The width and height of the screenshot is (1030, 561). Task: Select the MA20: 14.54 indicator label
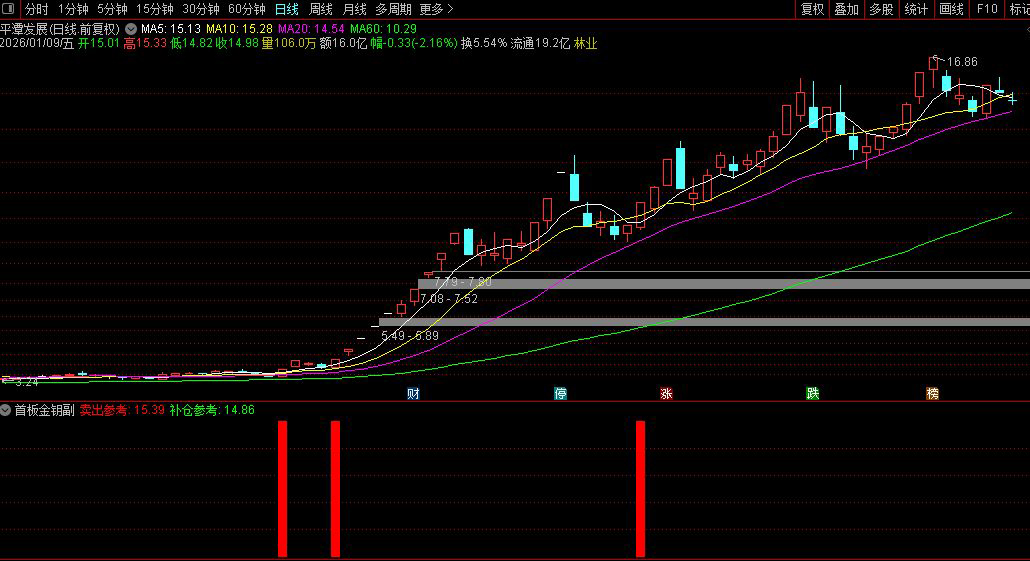(x=311, y=29)
